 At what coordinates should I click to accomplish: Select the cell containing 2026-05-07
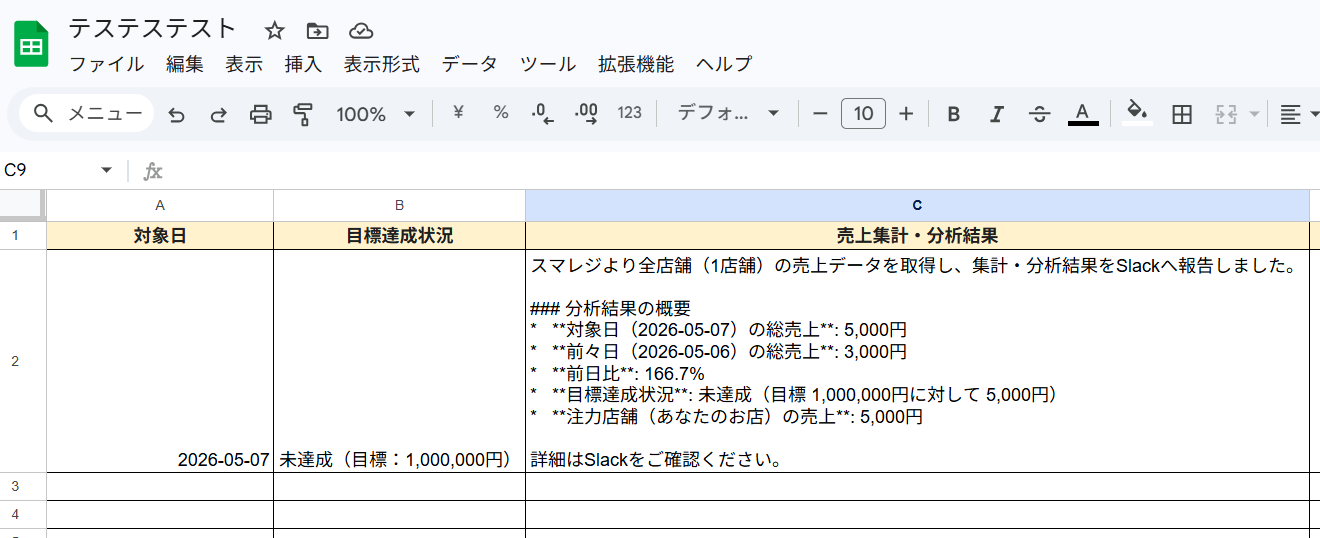tap(160, 361)
